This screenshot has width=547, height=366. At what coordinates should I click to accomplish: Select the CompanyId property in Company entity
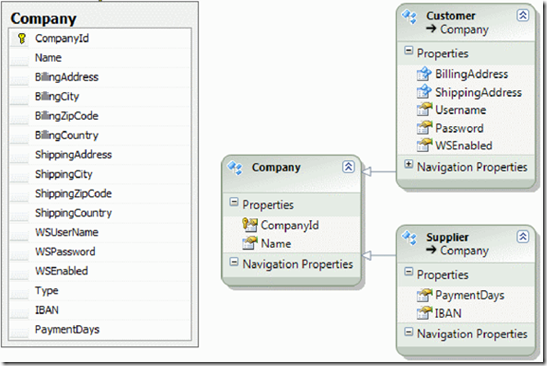tap(290, 225)
